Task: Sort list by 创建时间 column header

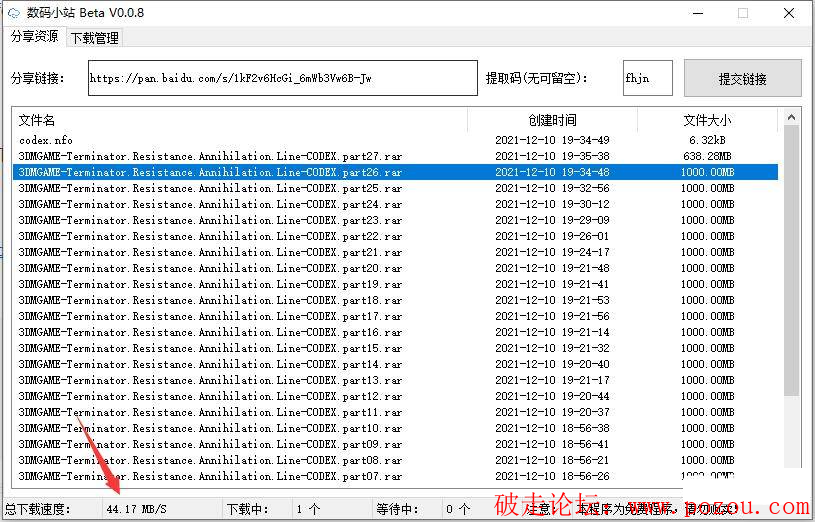Action: (x=553, y=120)
